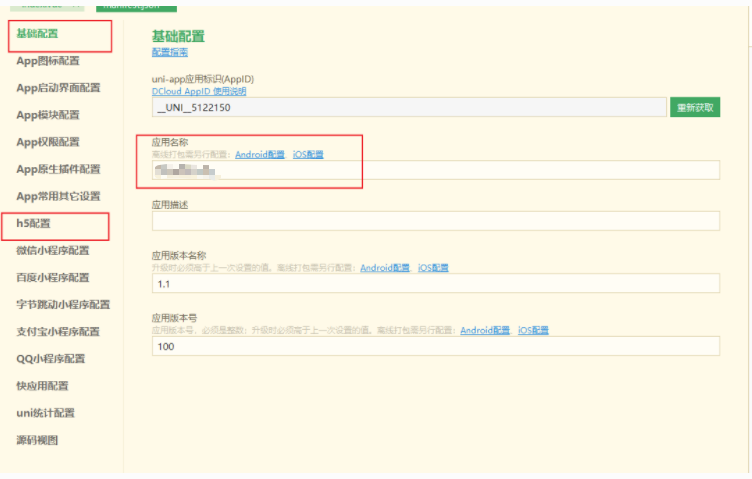Image resolution: width=752 pixels, height=479 pixels.
Task: Click the 配置指南 link
Action: 170,52
